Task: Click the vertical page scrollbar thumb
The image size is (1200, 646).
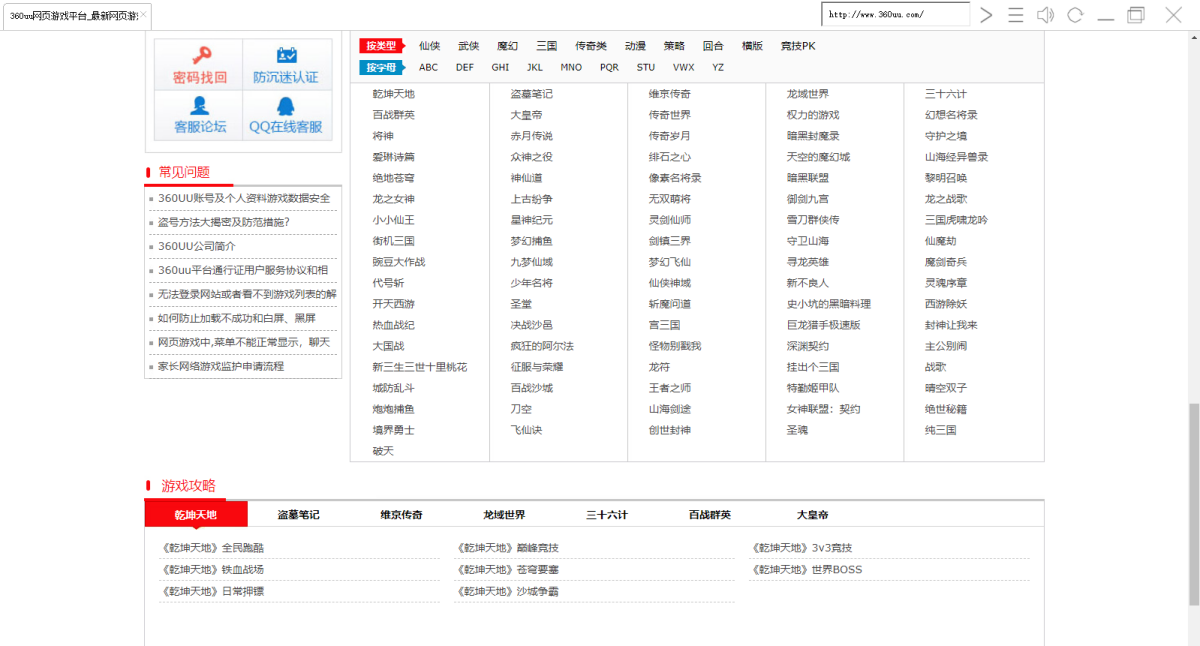Action: tap(1193, 503)
